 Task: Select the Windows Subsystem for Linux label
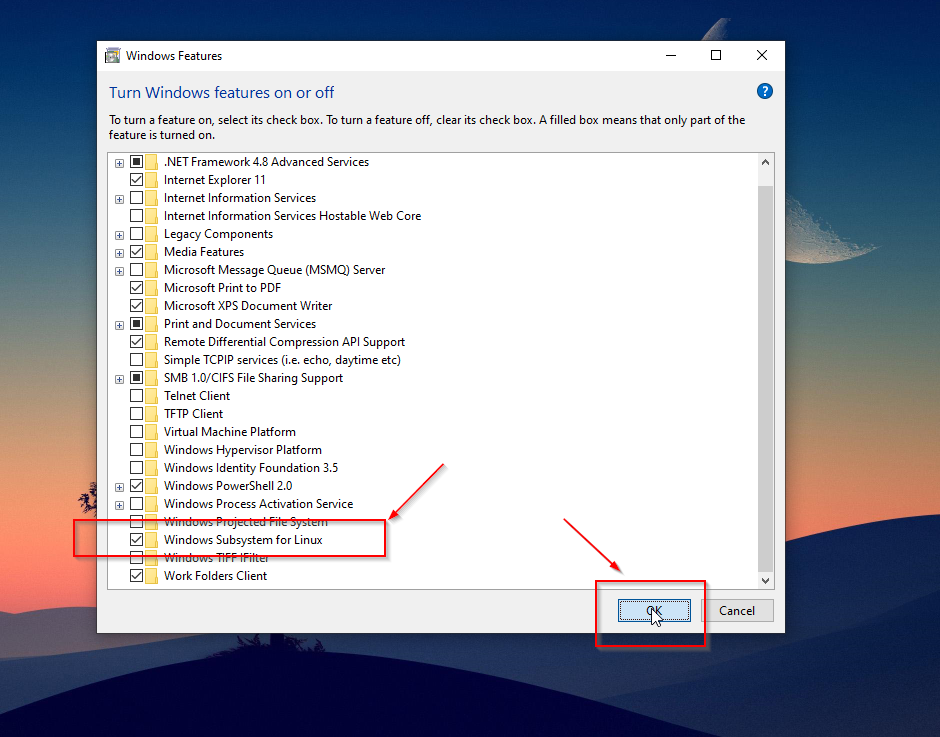[x=243, y=540]
